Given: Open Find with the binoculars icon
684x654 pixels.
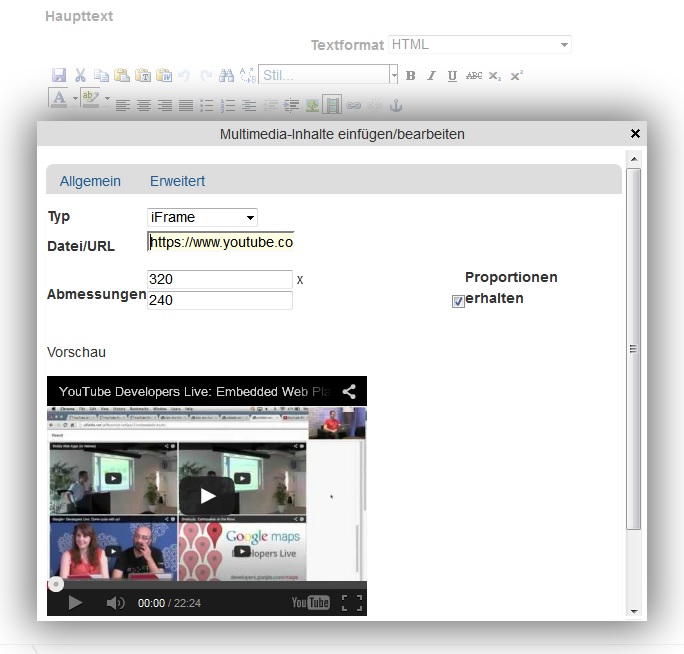Looking at the screenshot, I should 226,75.
